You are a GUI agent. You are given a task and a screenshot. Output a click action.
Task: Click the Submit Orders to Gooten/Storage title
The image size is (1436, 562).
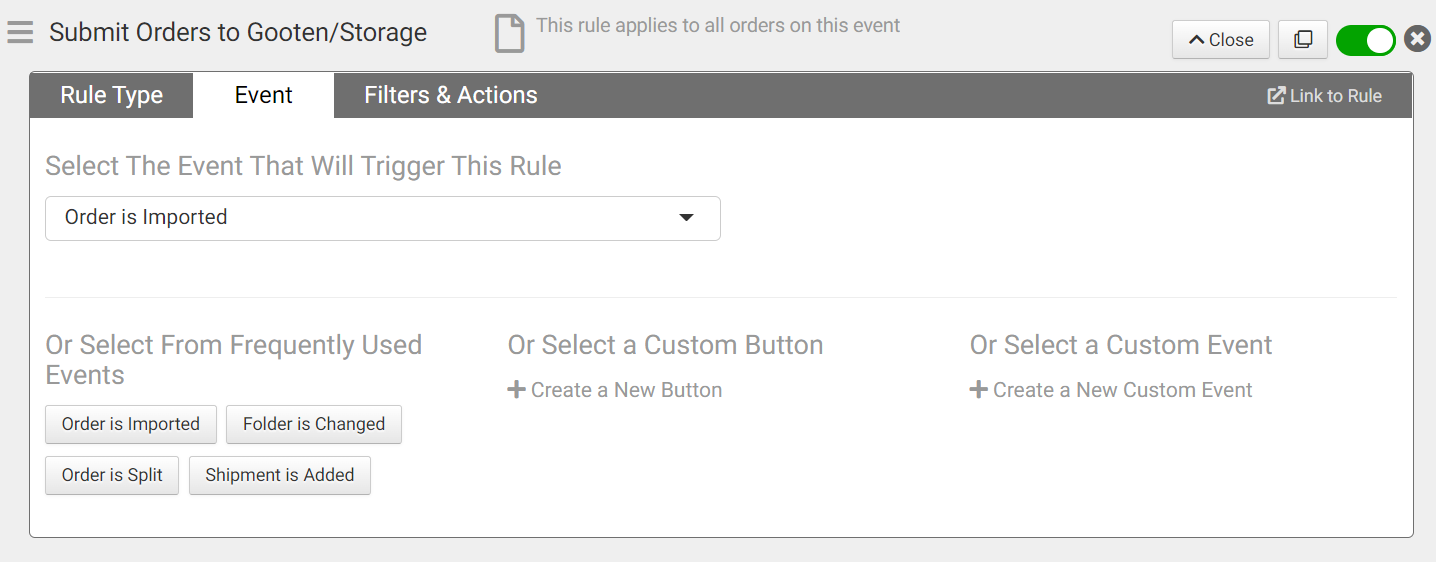pos(238,32)
